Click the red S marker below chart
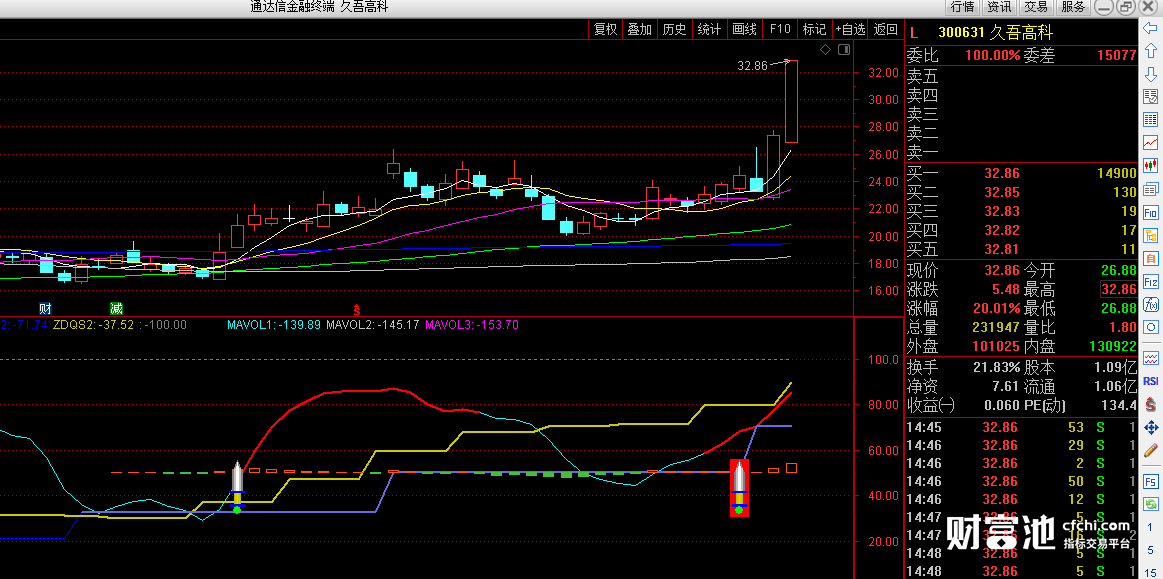The image size is (1163, 579). (x=357, y=308)
